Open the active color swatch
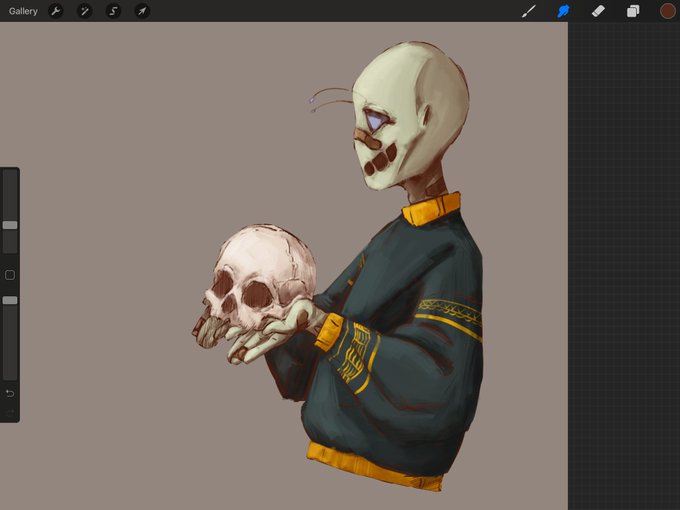This screenshot has width=680, height=510. click(x=667, y=11)
